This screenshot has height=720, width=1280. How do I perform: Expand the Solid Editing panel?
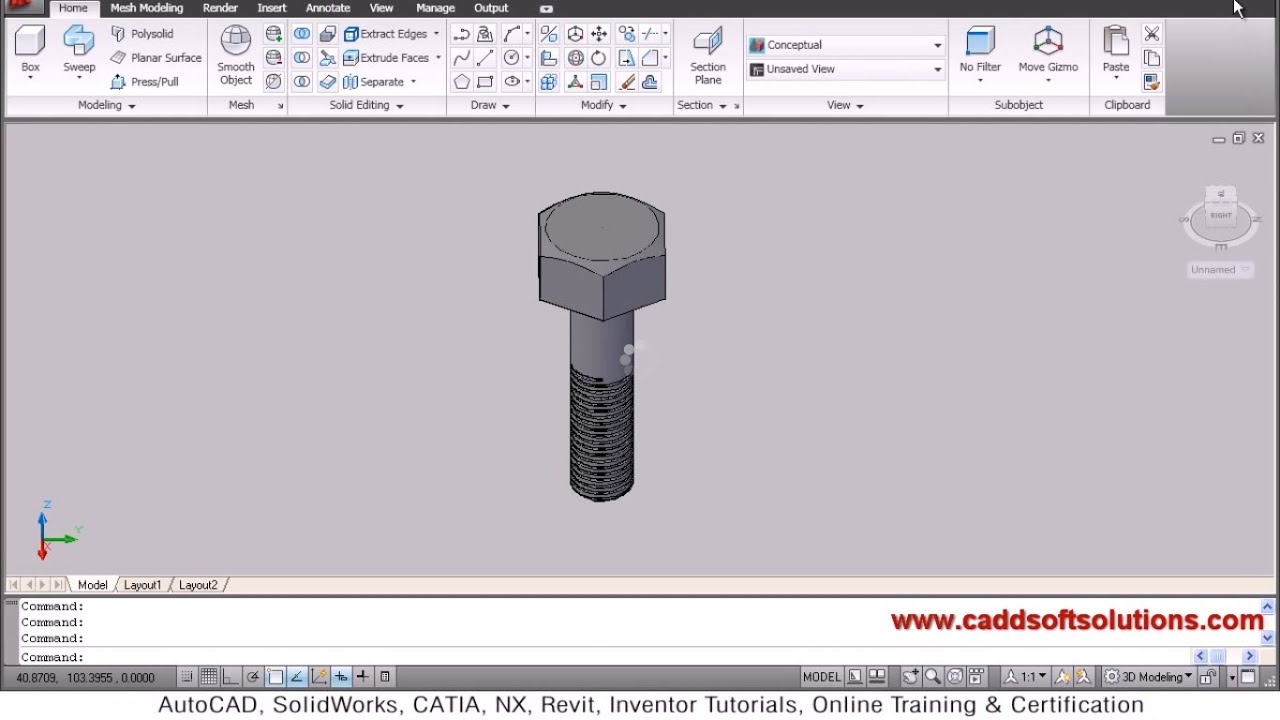coord(367,105)
